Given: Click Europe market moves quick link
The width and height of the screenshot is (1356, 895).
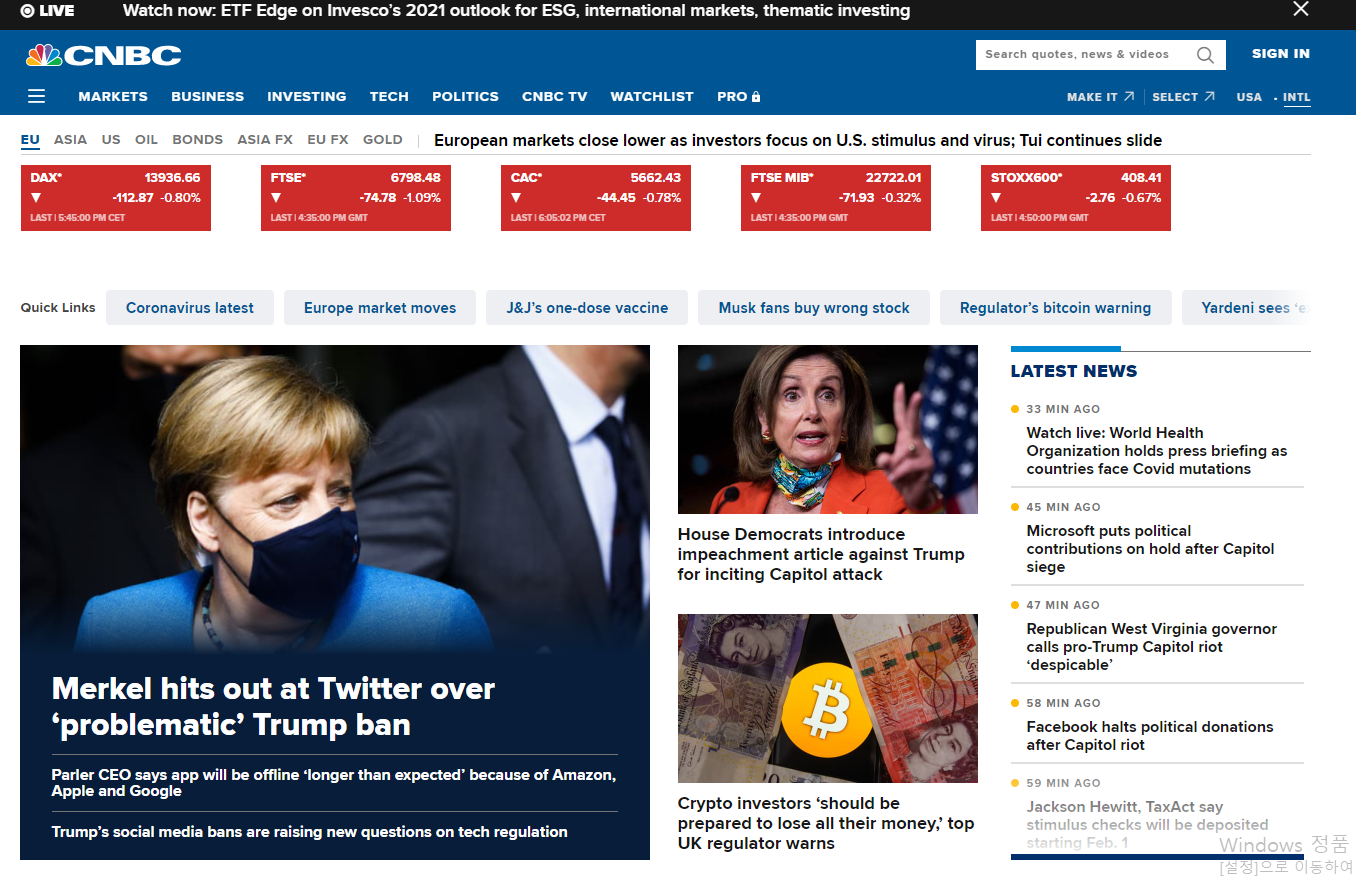Looking at the screenshot, I should 380,308.
